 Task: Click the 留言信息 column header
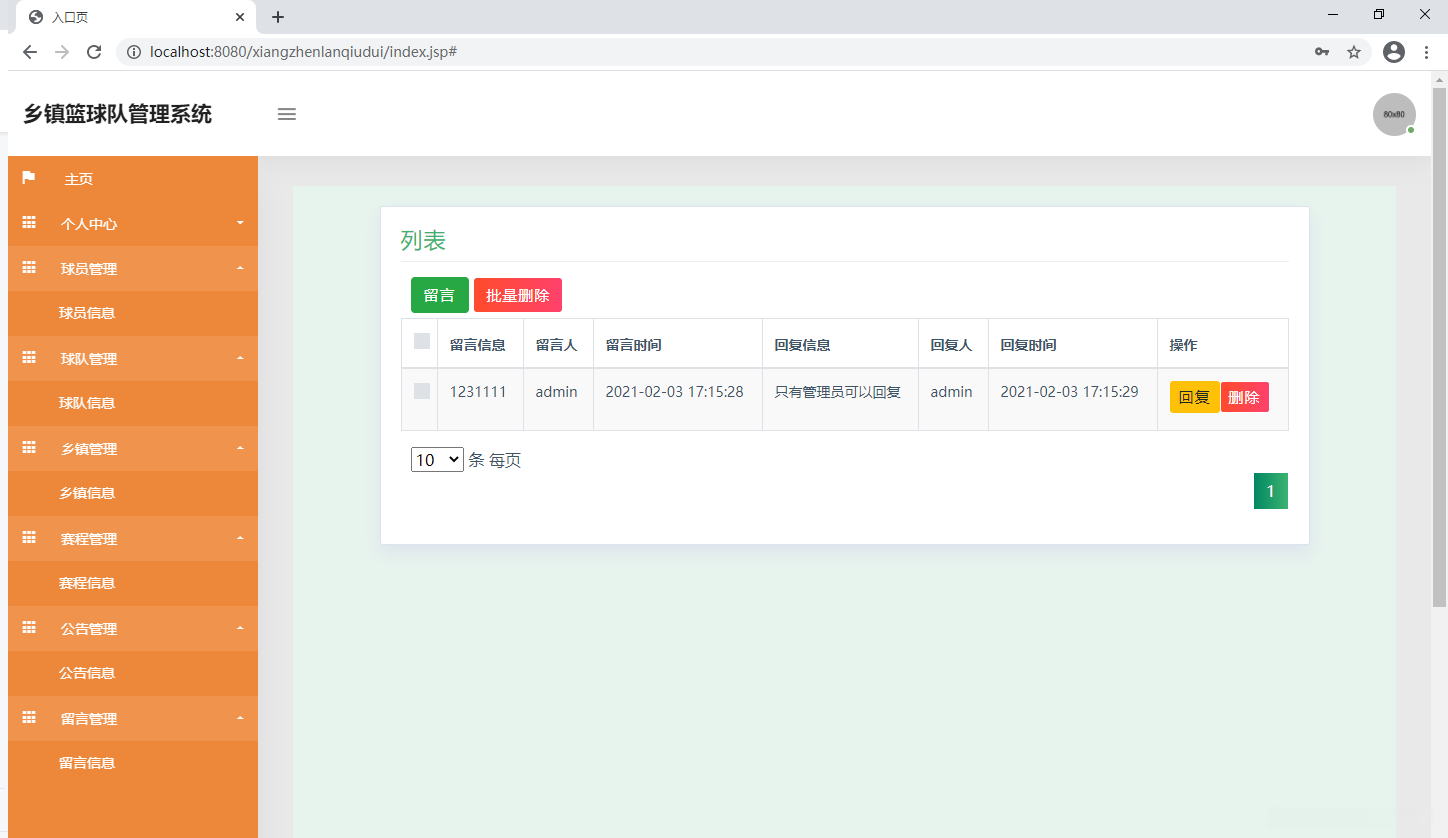478,345
